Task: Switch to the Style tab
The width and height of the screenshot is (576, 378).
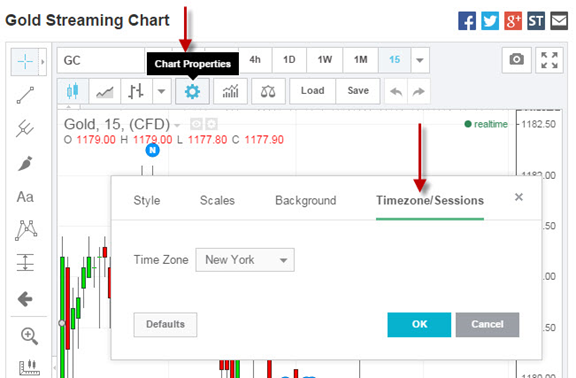Action: [147, 201]
